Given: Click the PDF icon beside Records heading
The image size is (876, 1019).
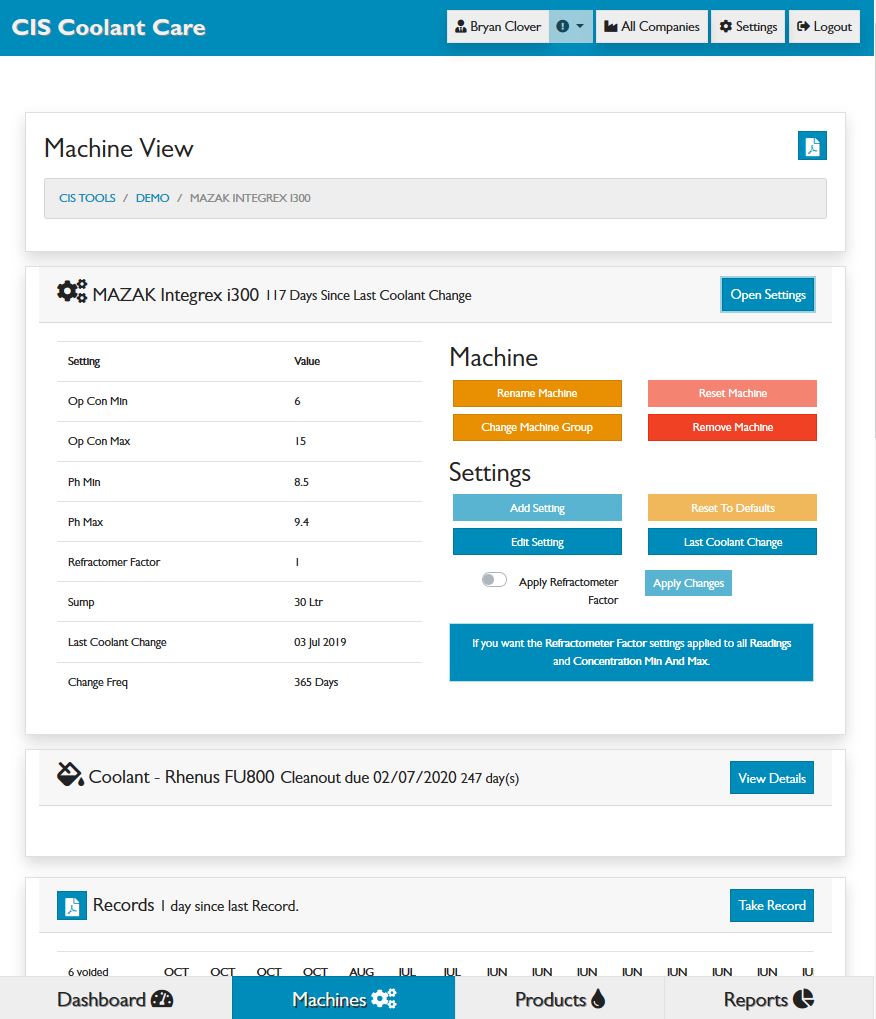Looking at the screenshot, I should pyautogui.click(x=72, y=905).
